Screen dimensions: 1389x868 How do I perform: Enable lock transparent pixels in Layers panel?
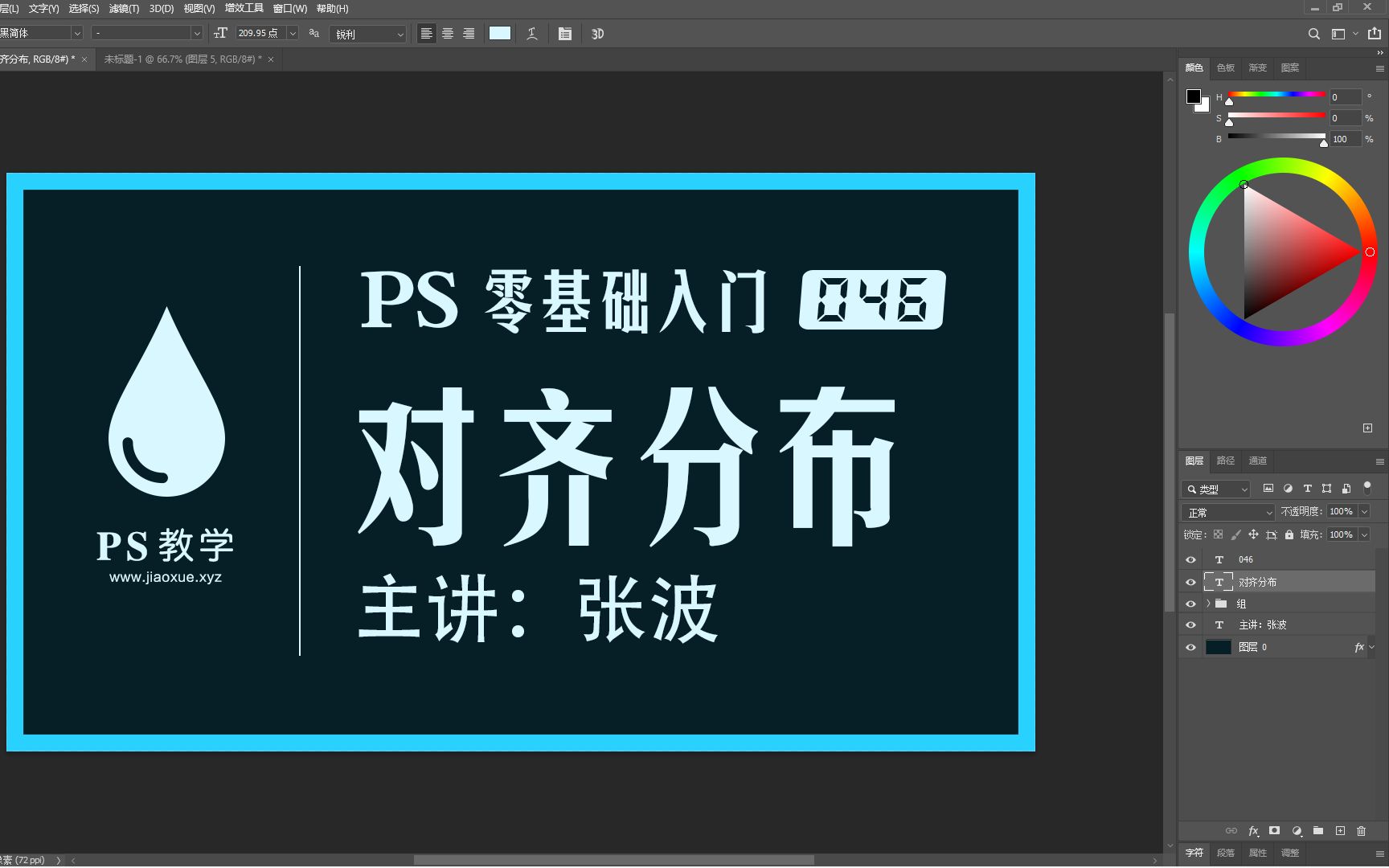(x=1219, y=534)
